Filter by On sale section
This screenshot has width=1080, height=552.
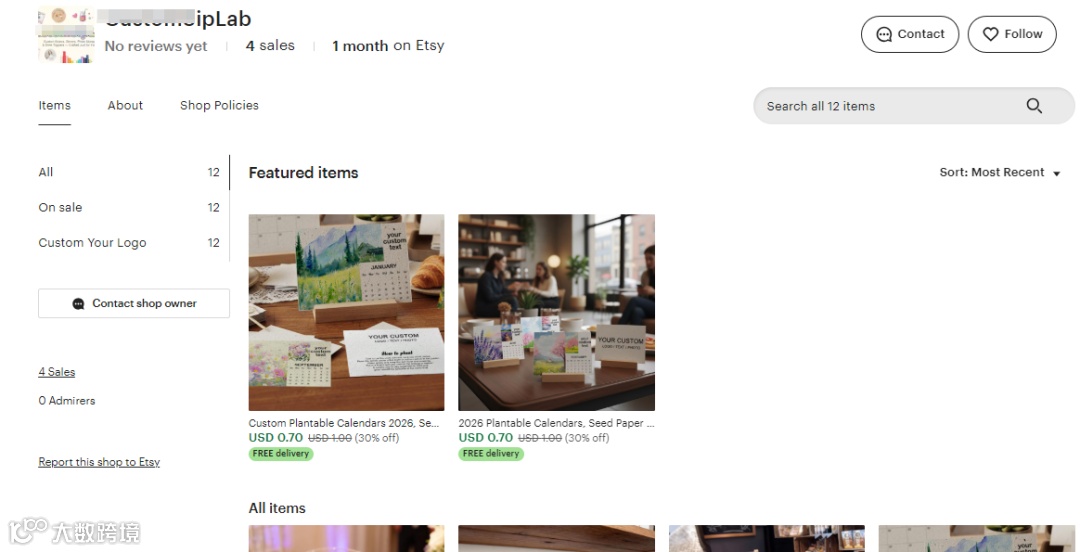(x=129, y=207)
